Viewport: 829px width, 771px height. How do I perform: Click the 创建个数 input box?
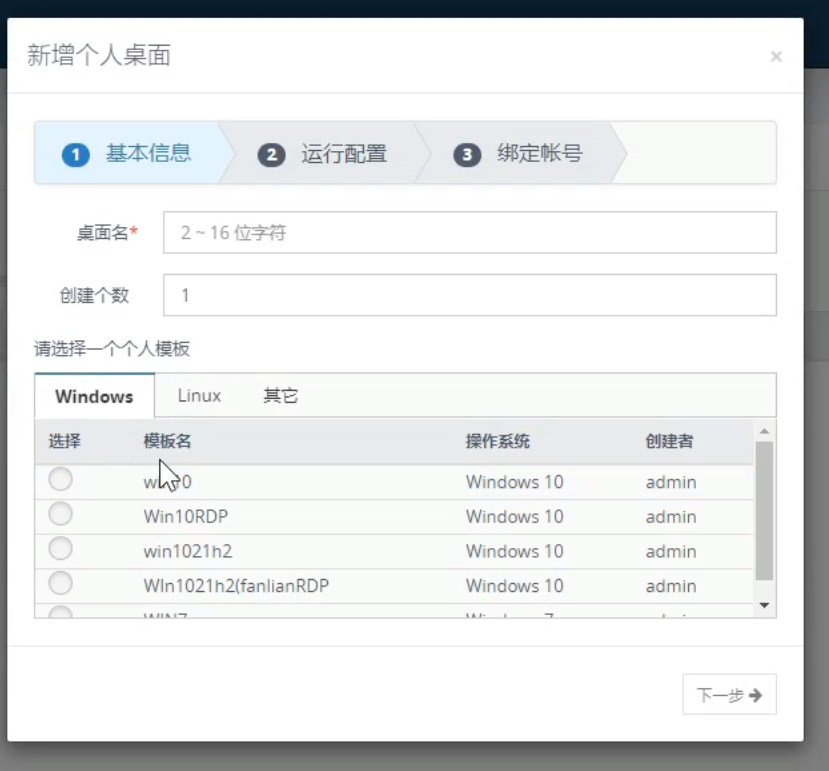469,296
